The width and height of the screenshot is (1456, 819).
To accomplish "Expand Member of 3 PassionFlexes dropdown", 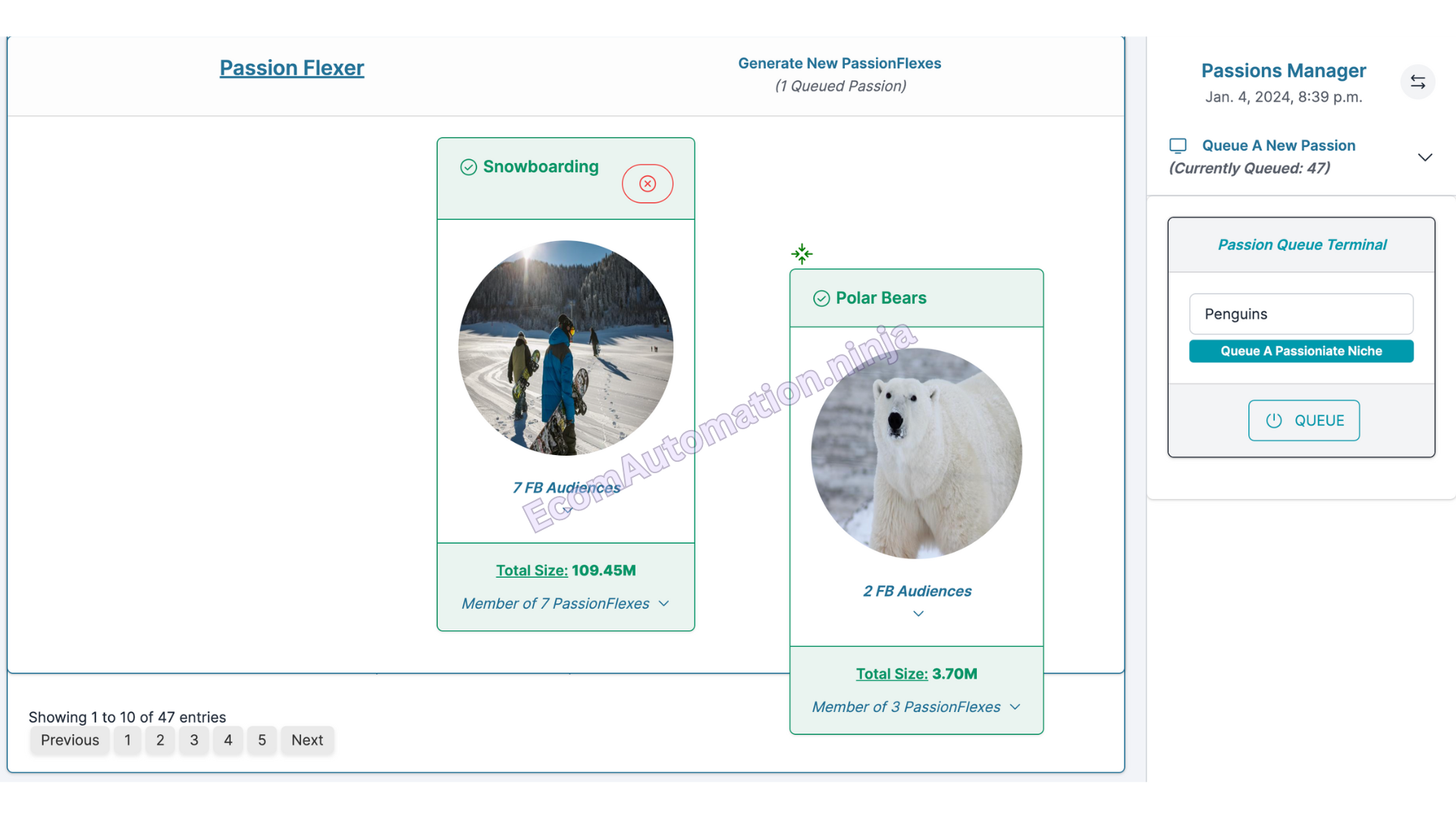I will click(1015, 707).
